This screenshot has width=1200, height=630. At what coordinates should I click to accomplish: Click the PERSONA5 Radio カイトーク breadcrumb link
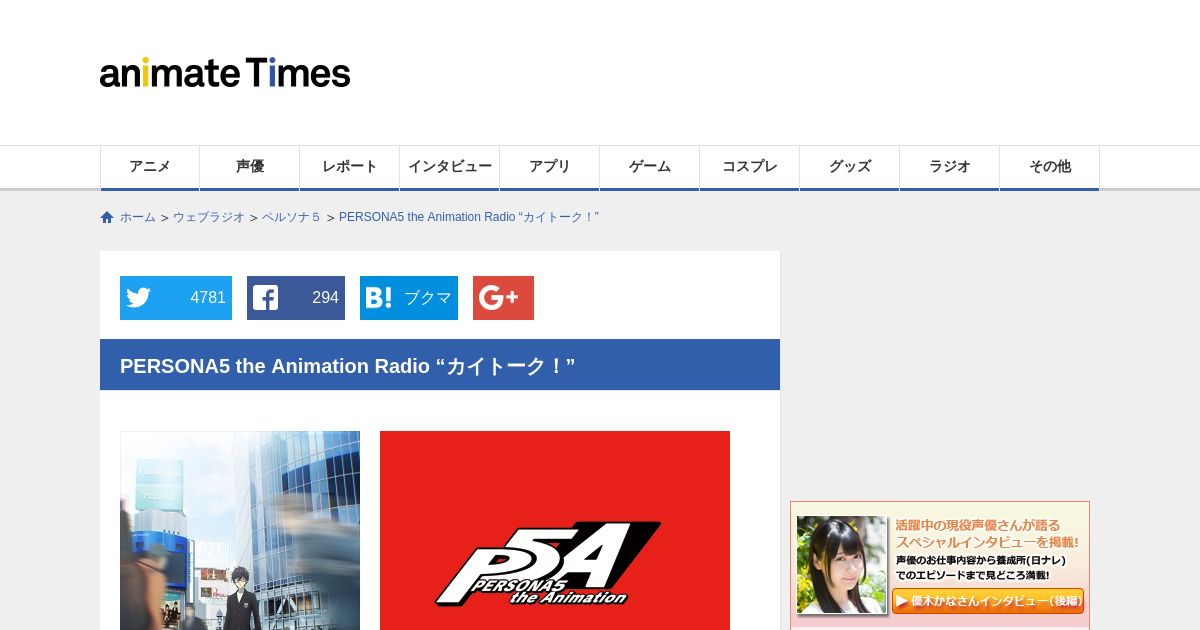tap(469, 217)
